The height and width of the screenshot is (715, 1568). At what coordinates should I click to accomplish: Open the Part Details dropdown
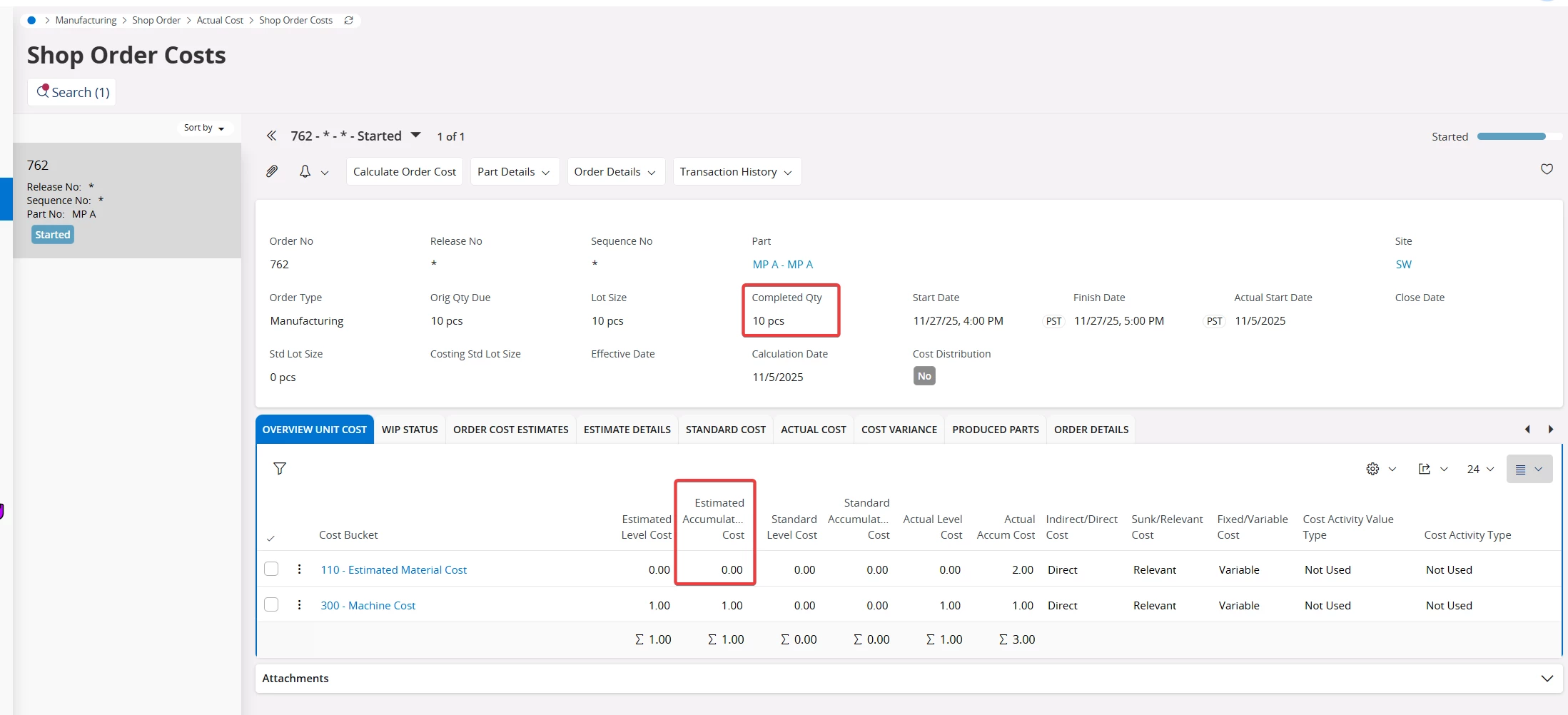(x=514, y=172)
